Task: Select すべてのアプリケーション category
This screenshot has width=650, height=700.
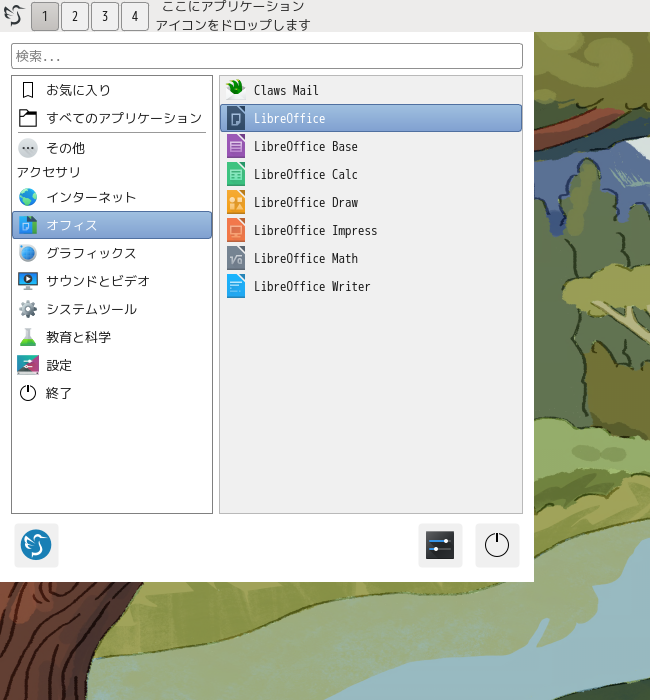Action: (x=112, y=118)
